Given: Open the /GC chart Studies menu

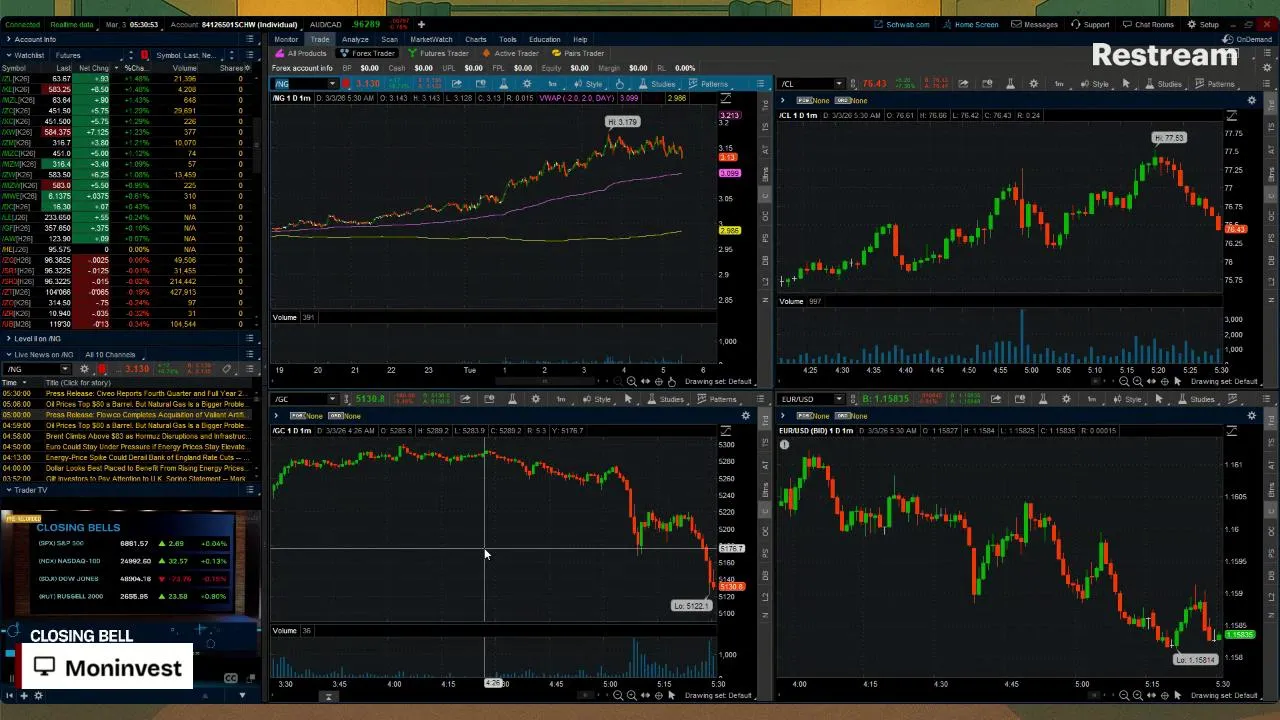Looking at the screenshot, I should pyautogui.click(x=666, y=399).
